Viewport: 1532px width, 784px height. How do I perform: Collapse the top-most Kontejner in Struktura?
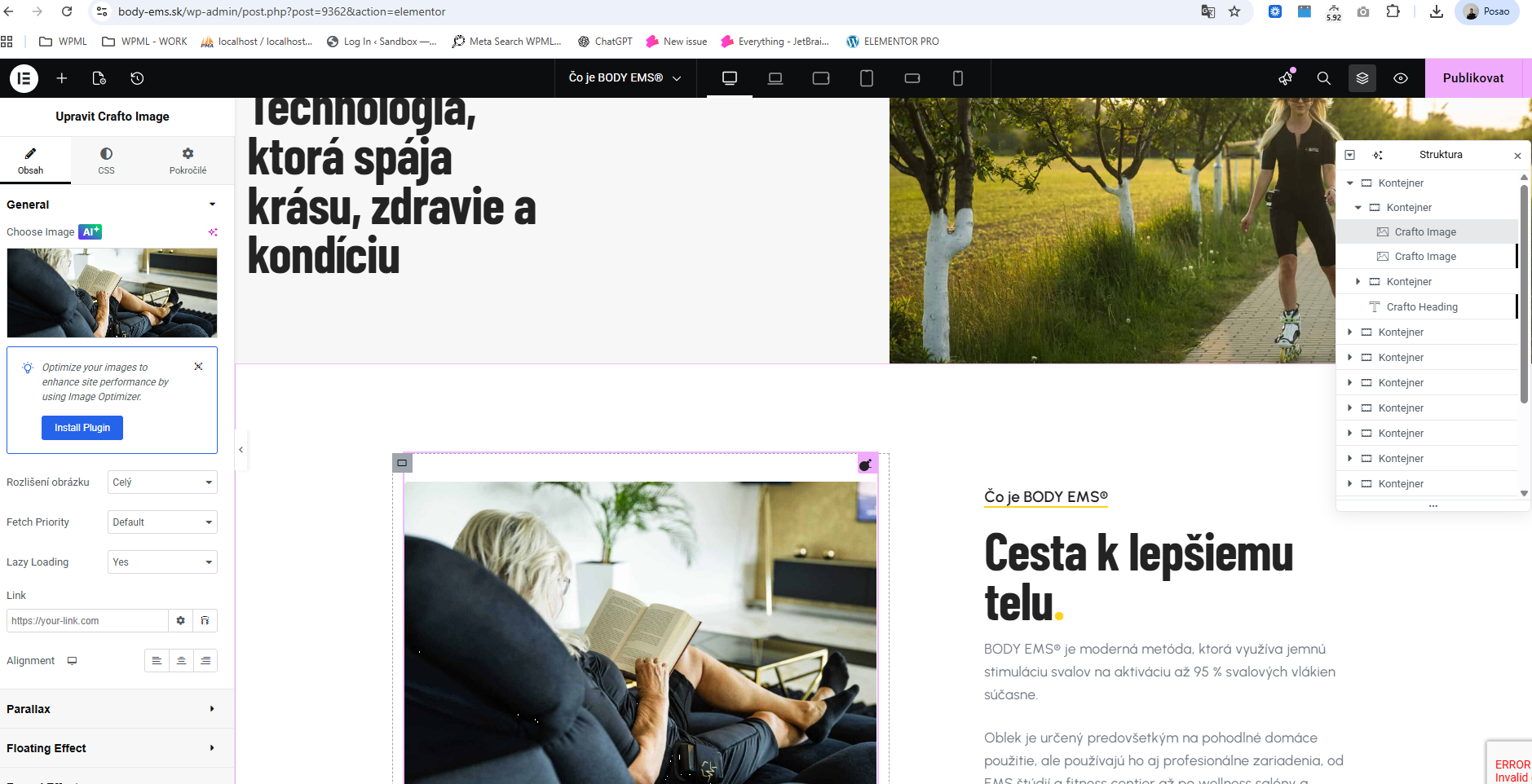click(1350, 183)
